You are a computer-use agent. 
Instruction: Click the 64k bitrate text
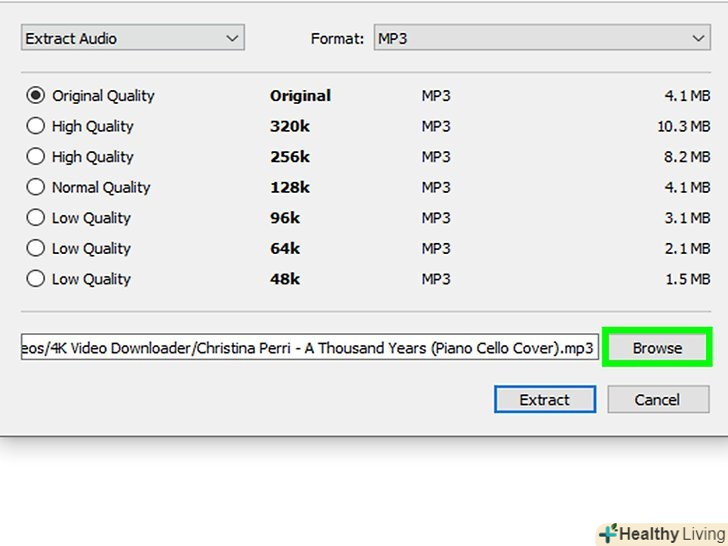[285, 248]
